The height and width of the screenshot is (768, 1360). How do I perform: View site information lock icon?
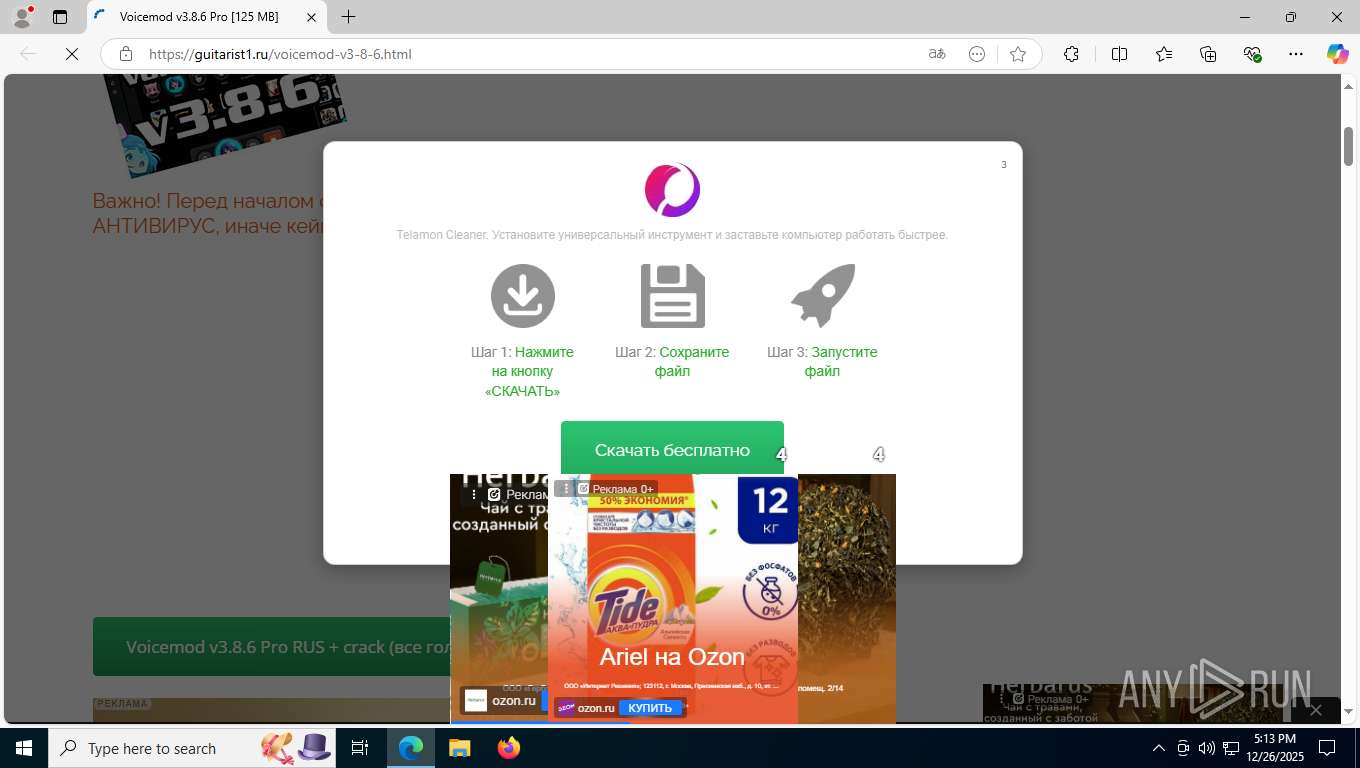[125, 54]
